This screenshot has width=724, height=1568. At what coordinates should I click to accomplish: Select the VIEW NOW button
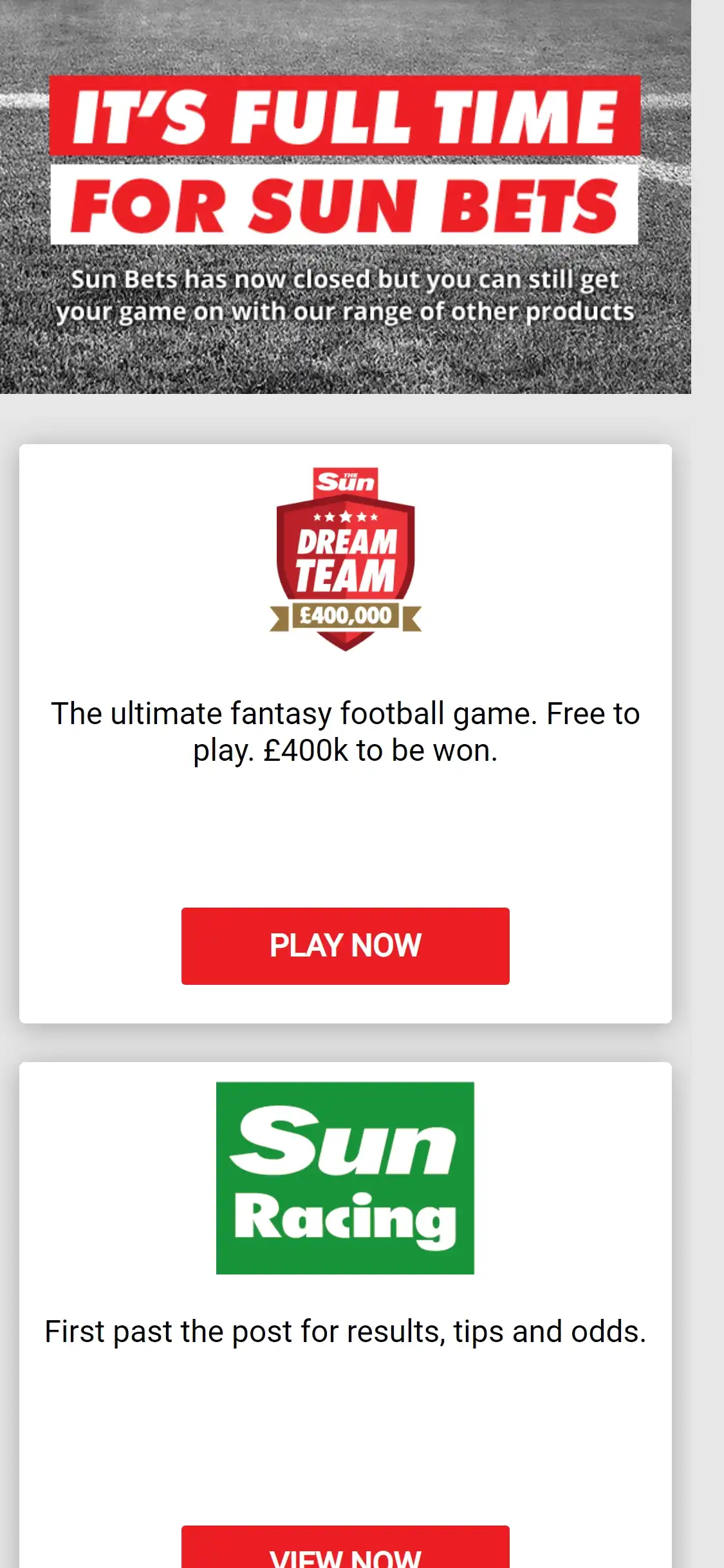(346, 1548)
